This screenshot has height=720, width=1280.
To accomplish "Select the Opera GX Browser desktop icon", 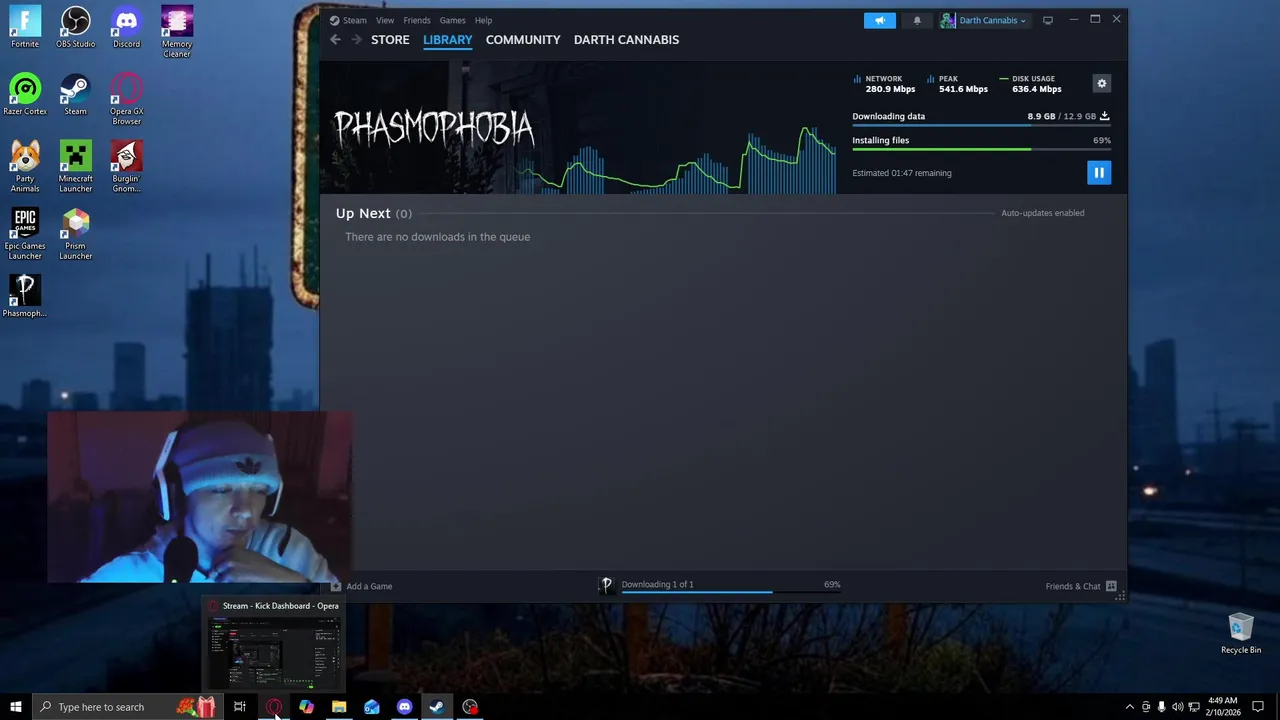I will click(126, 99).
